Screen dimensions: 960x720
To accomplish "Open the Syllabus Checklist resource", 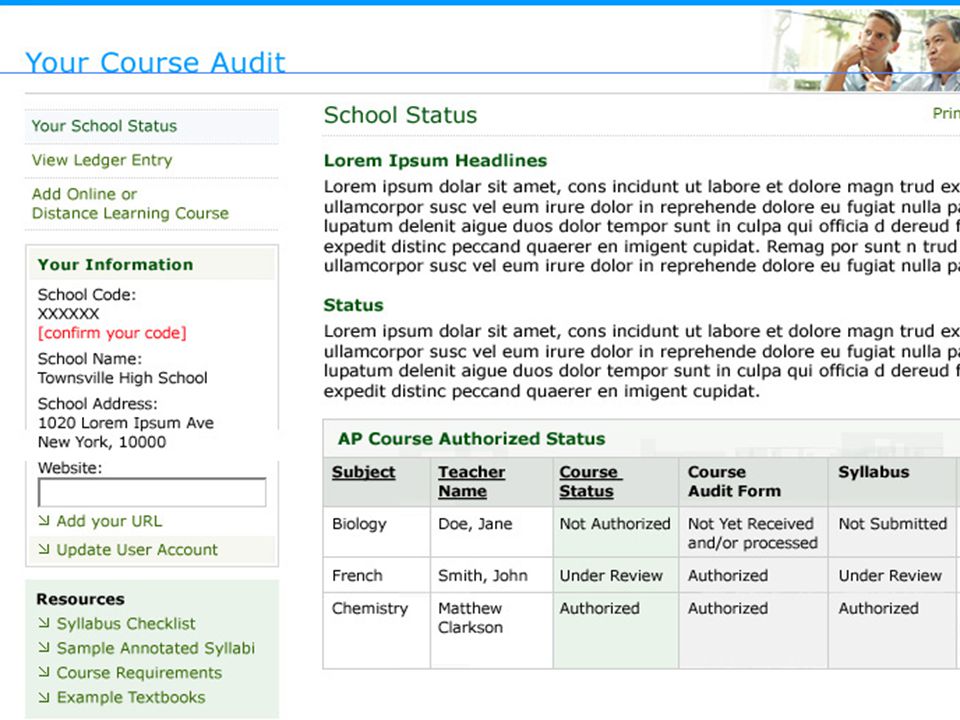I will tap(126, 623).
